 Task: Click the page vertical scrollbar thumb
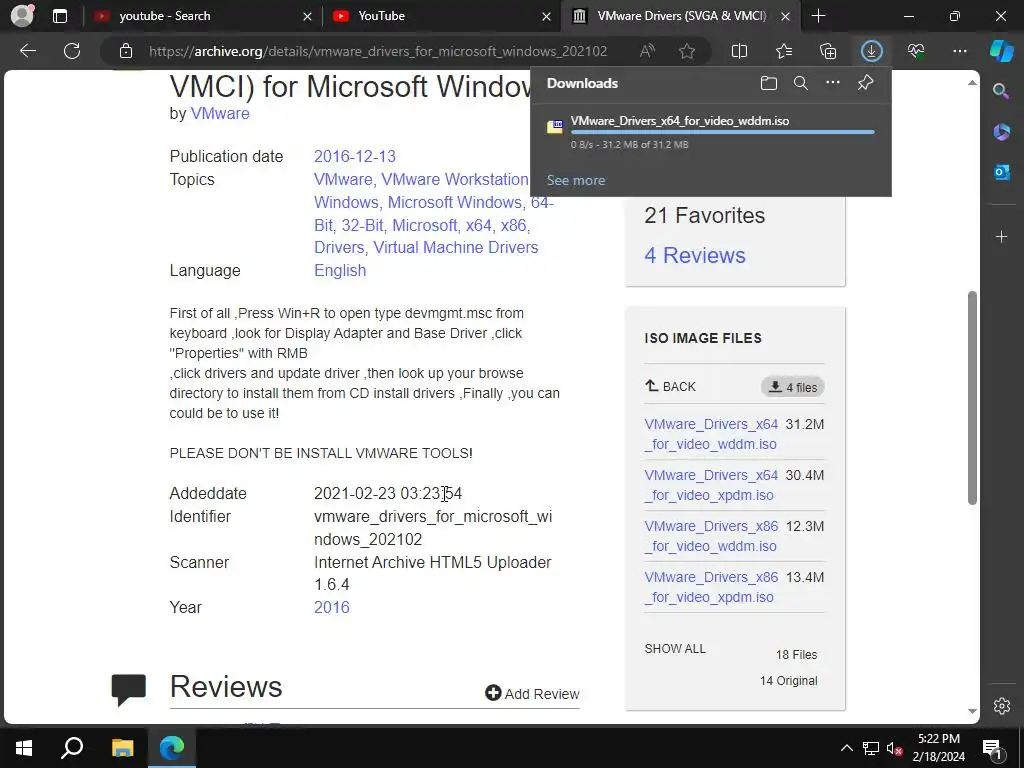coord(972,397)
